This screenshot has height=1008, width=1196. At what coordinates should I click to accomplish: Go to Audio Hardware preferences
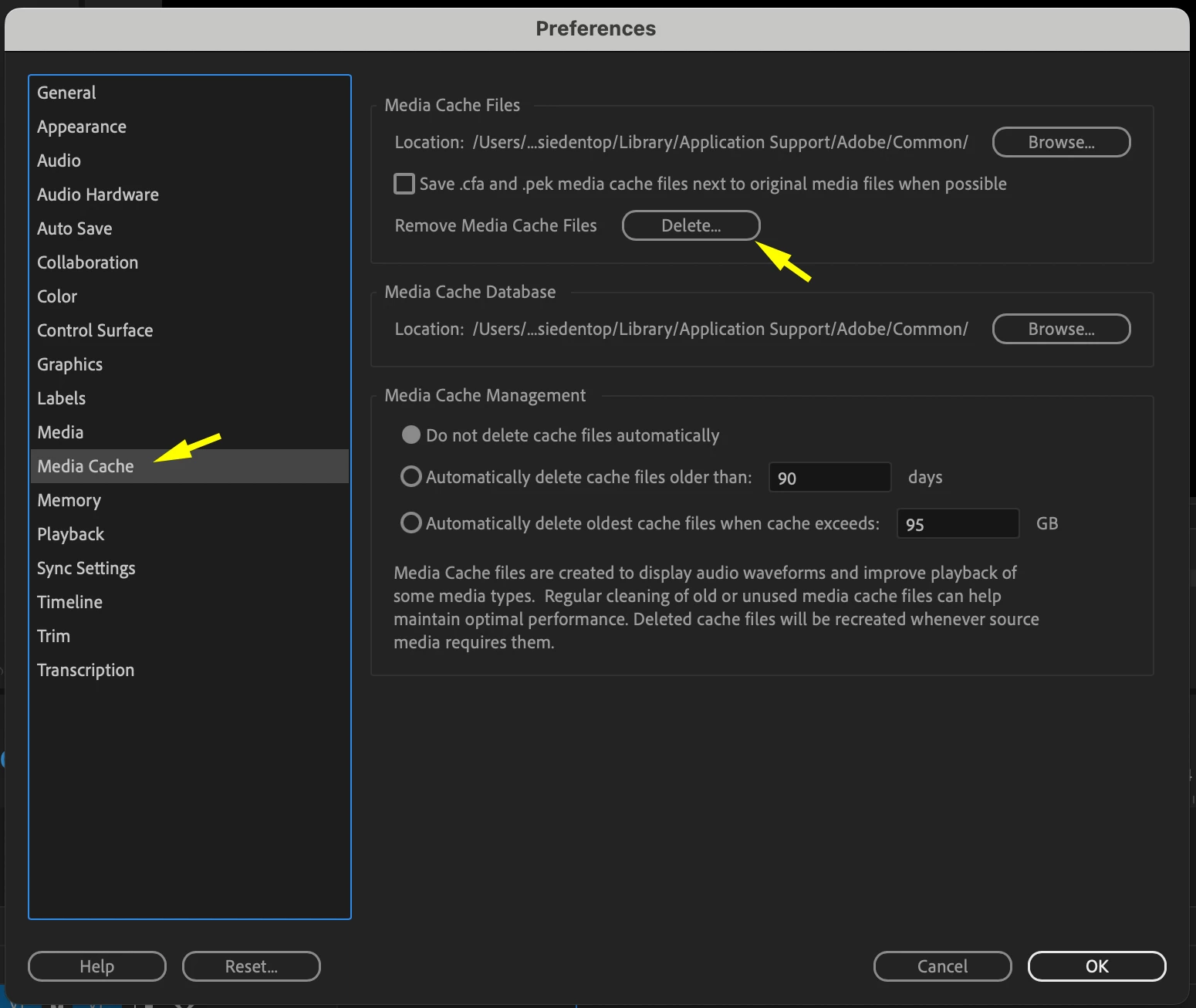click(189, 194)
